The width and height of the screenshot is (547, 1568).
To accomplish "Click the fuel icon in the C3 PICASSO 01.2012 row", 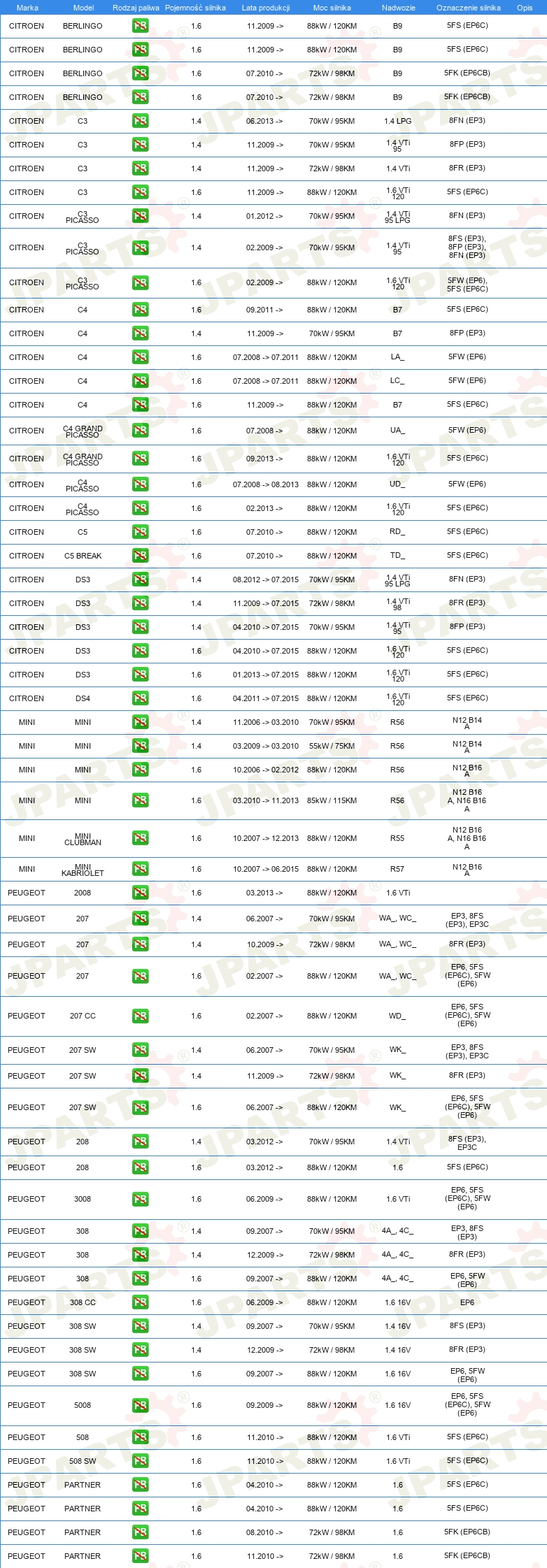I will pyautogui.click(x=140, y=216).
